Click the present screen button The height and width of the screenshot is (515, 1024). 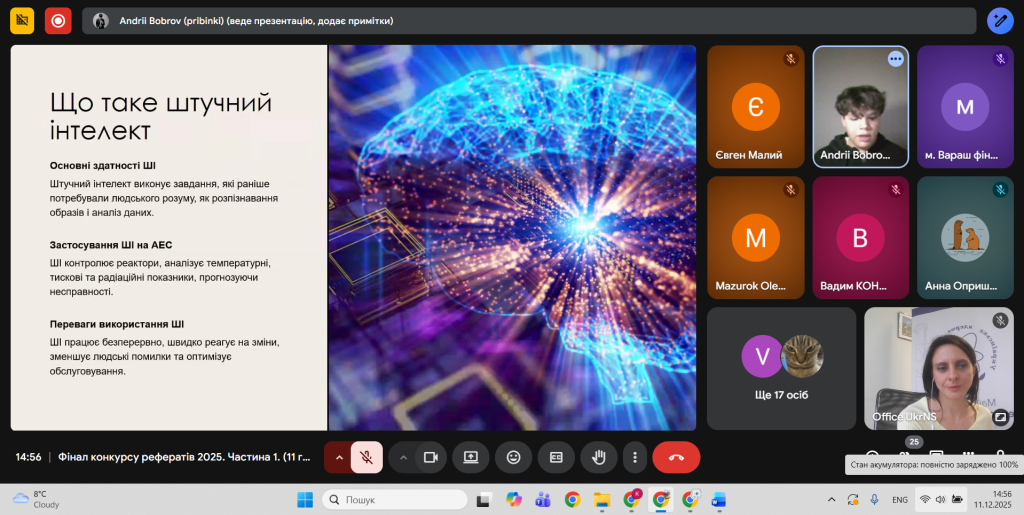[x=470, y=457]
